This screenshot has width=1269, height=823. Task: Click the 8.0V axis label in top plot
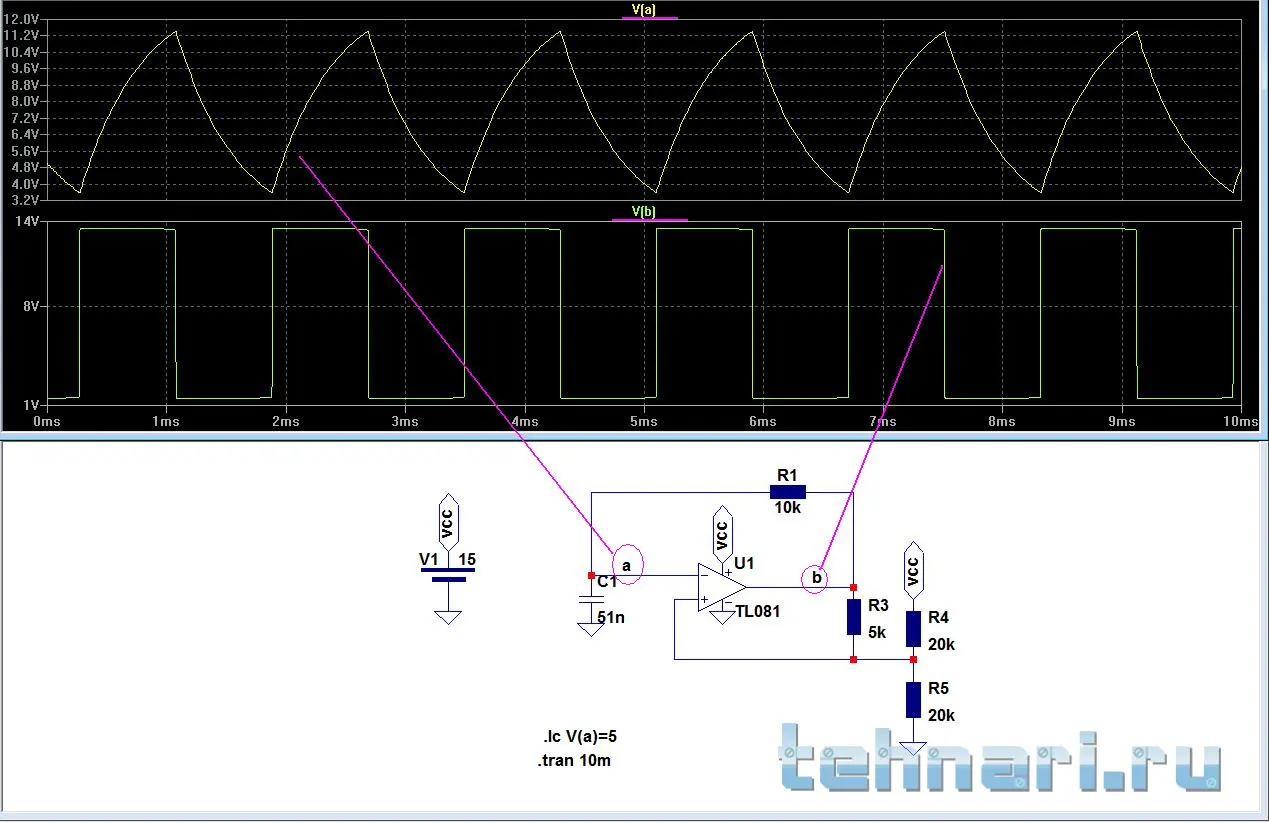tap(23, 101)
